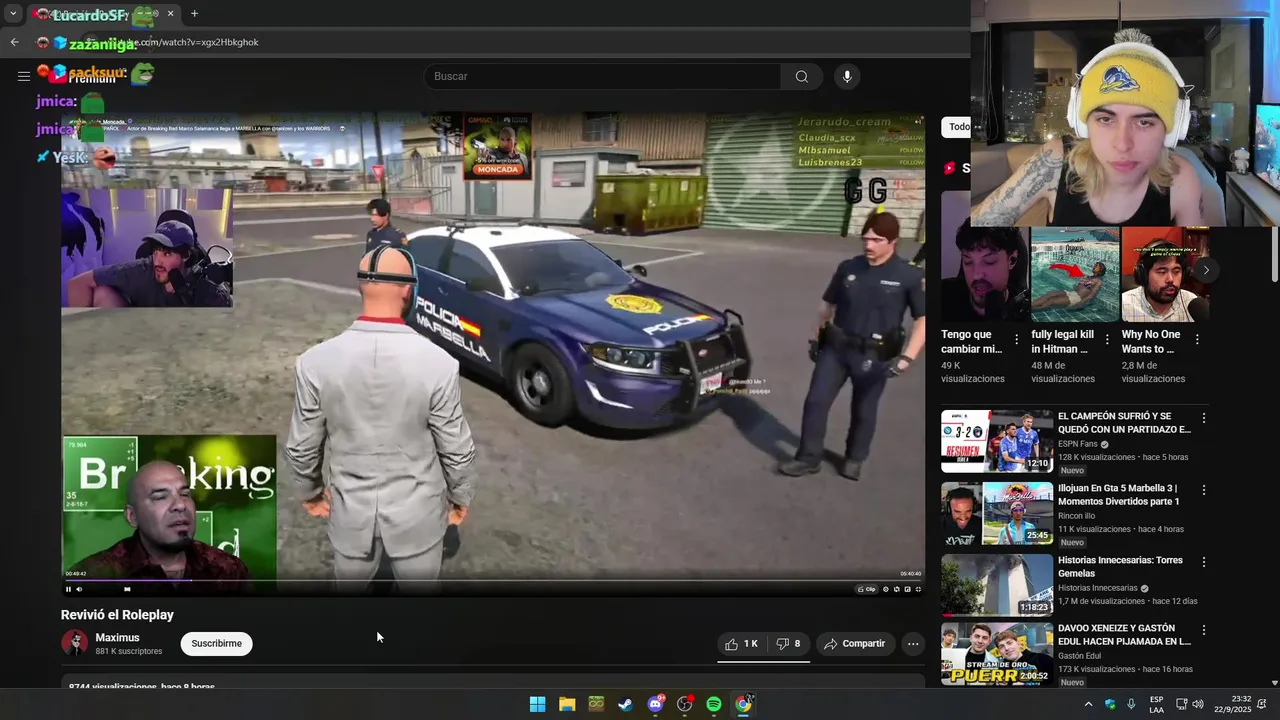Open the player settings gear
Viewport: 1280px width, 720px height.
(x=885, y=589)
